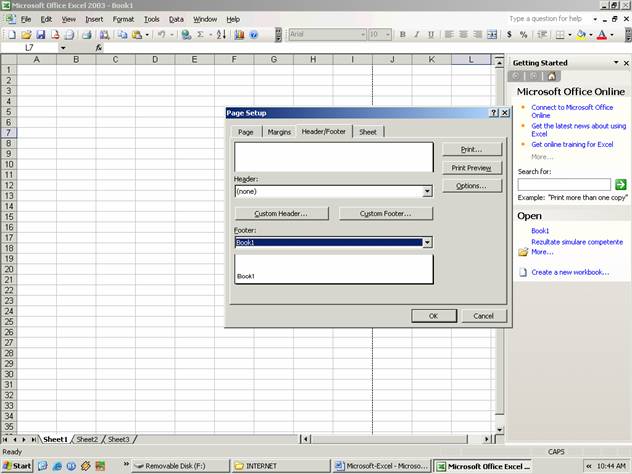Click the Undo arrow icon

coord(161,35)
